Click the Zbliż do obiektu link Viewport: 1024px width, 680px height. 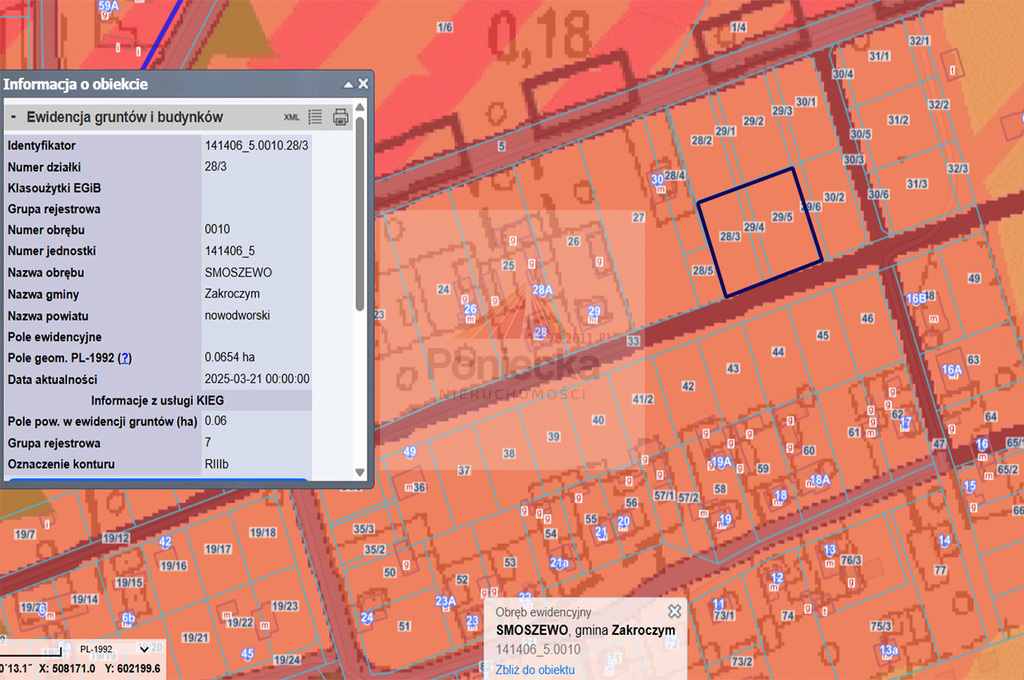coord(535,669)
